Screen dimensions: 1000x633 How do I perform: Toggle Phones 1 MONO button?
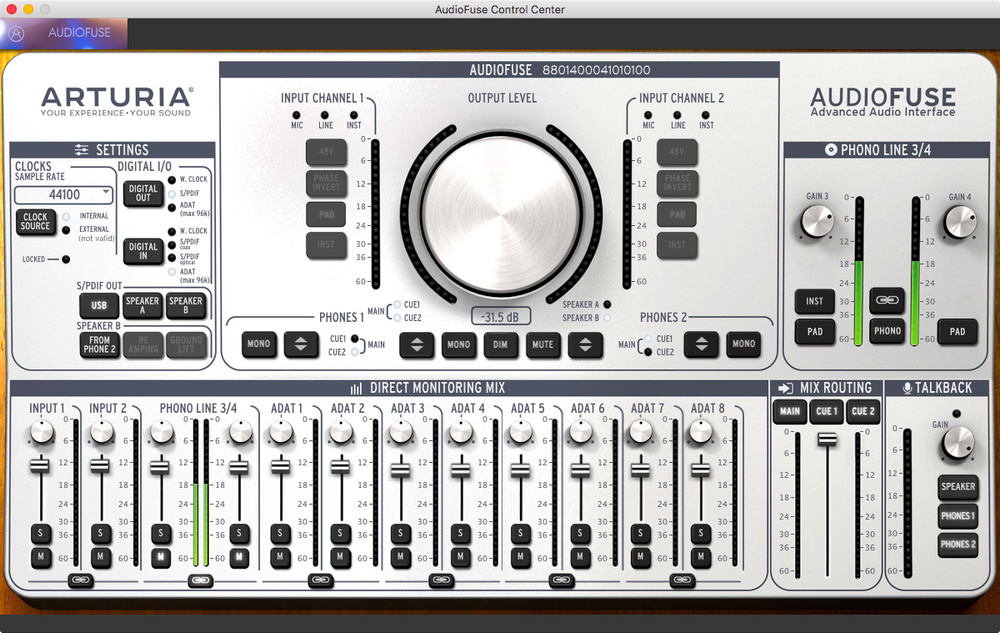coord(258,344)
